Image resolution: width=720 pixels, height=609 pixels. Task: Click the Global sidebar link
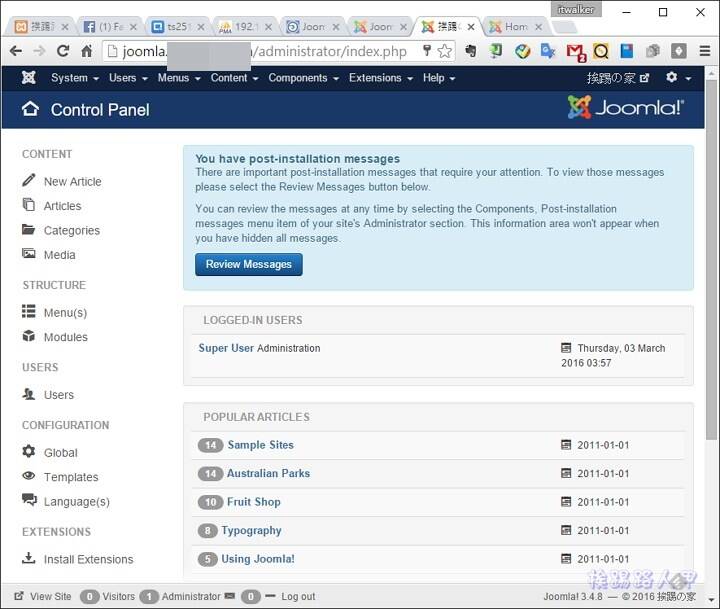pyautogui.click(x=61, y=452)
